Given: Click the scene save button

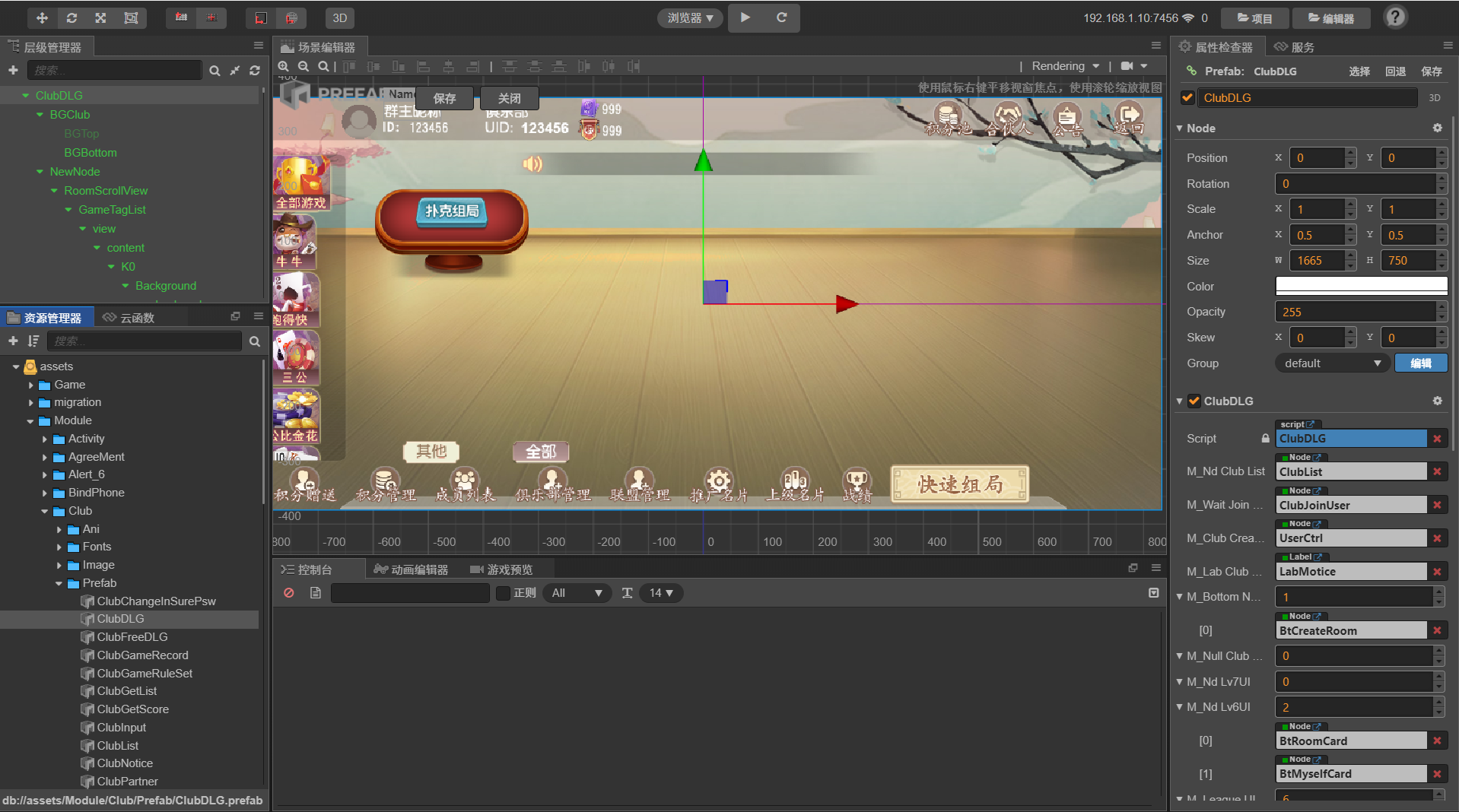Looking at the screenshot, I should (445, 98).
